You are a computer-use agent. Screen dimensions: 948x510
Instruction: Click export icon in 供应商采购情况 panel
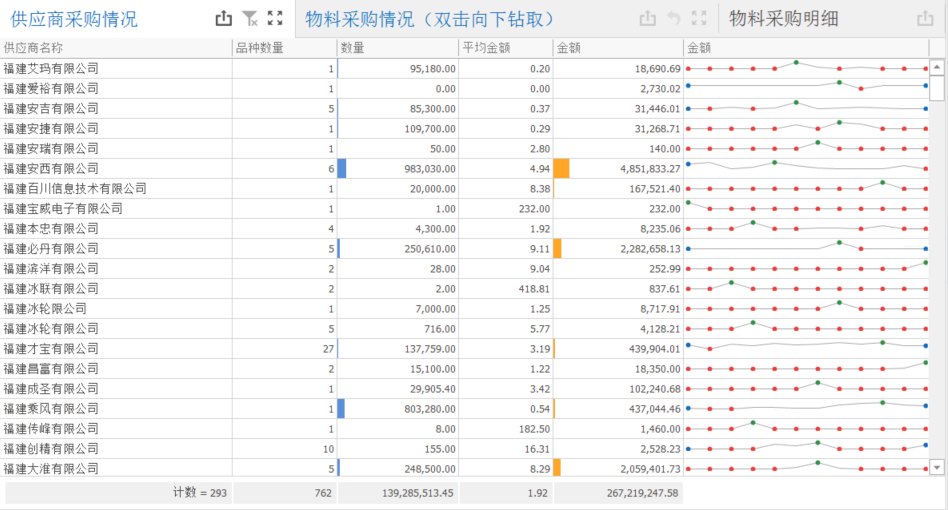[224, 18]
